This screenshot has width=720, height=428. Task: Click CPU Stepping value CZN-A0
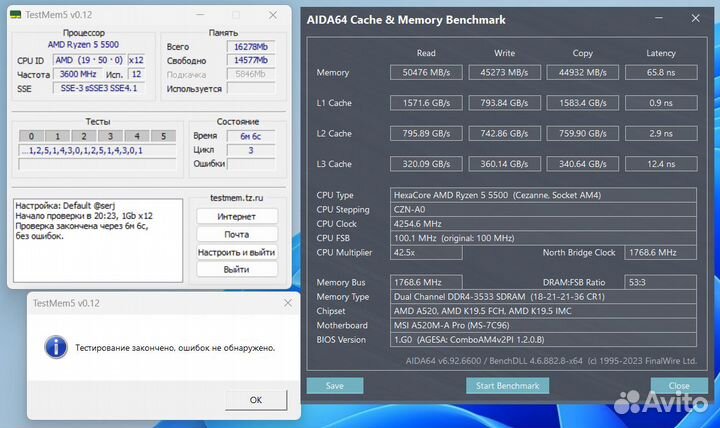coord(543,209)
